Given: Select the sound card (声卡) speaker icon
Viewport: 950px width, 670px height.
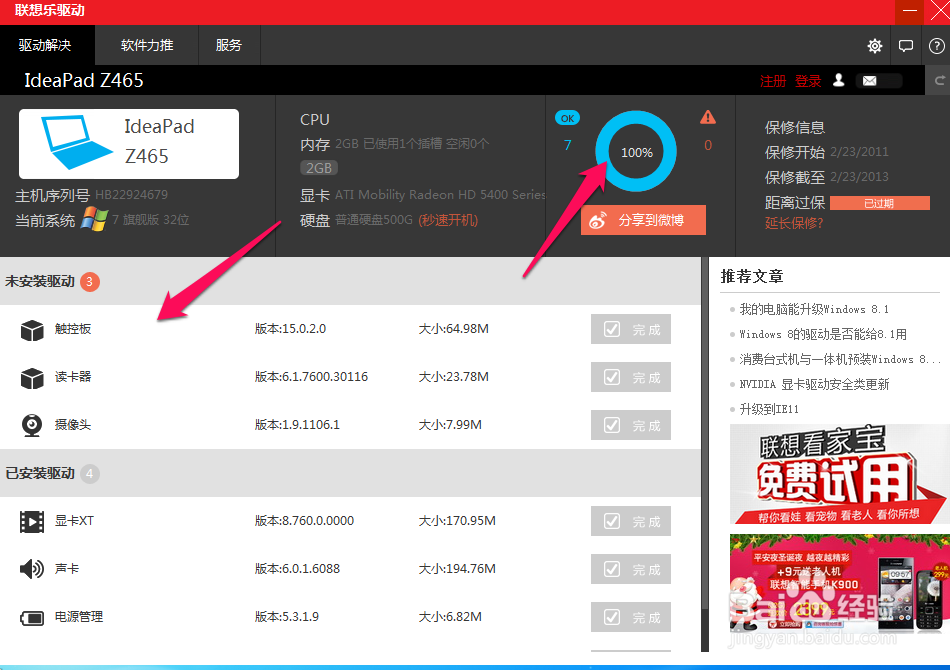Looking at the screenshot, I should click(x=31, y=568).
